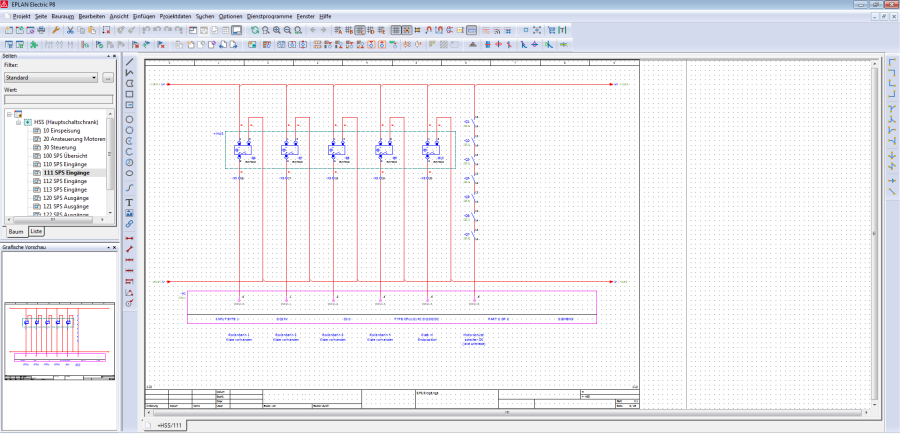Click the print icon in toolbar
The image size is (900, 434).
coord(40,31)
